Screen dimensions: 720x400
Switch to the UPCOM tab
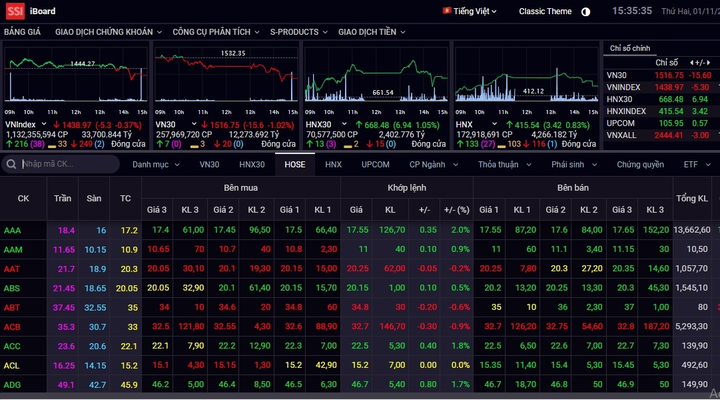(375, 164)
